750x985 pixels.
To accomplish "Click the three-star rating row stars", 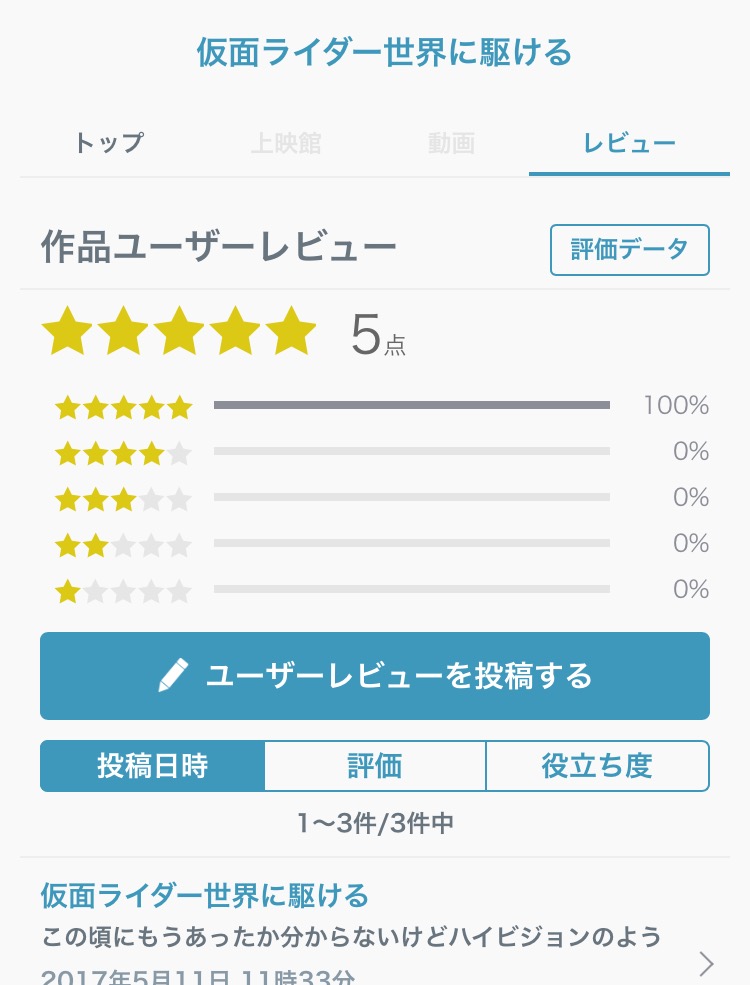I will point(123,498).
